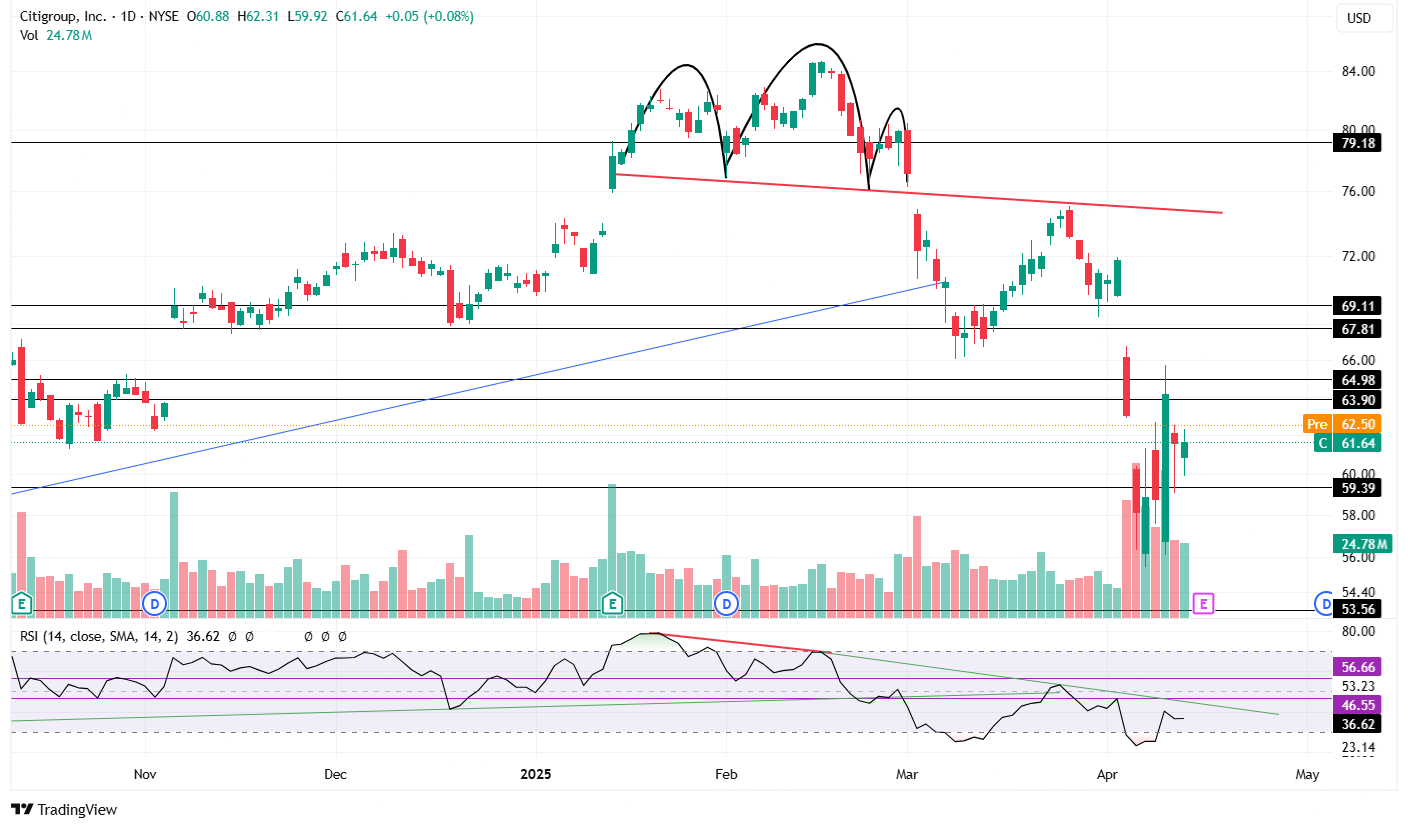This screenshot has height=828, width=1408.
Task: Click the Nov label on time axis
Action: [x=145, y=774]
